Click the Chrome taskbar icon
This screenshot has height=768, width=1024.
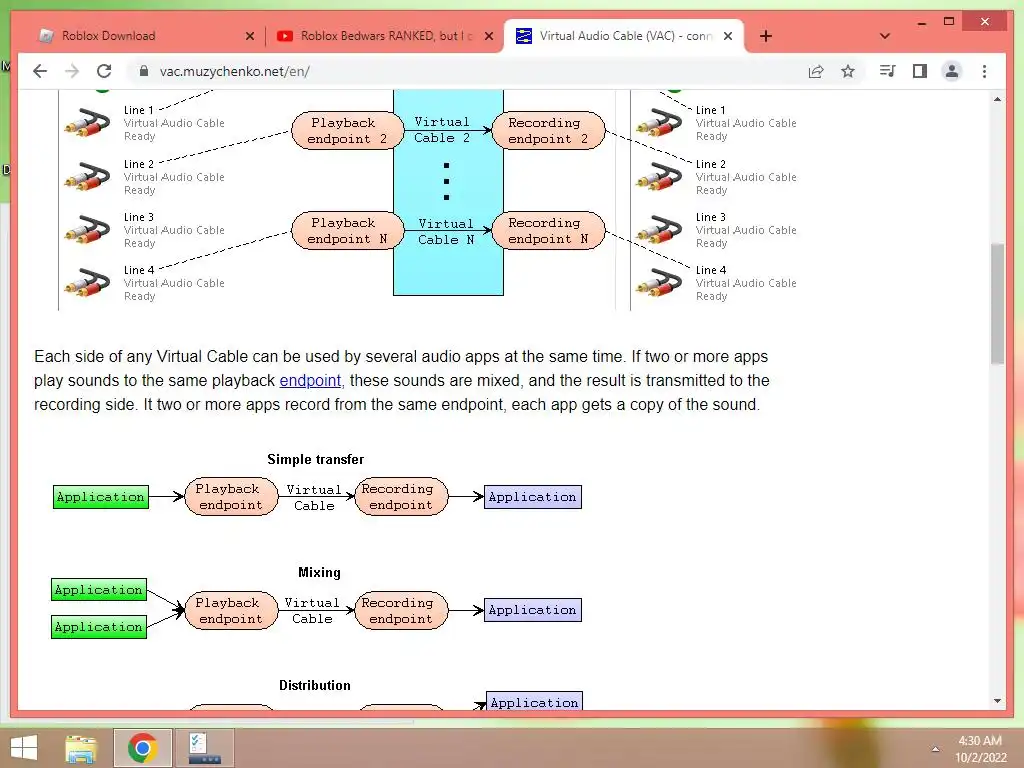click(142, 748)
